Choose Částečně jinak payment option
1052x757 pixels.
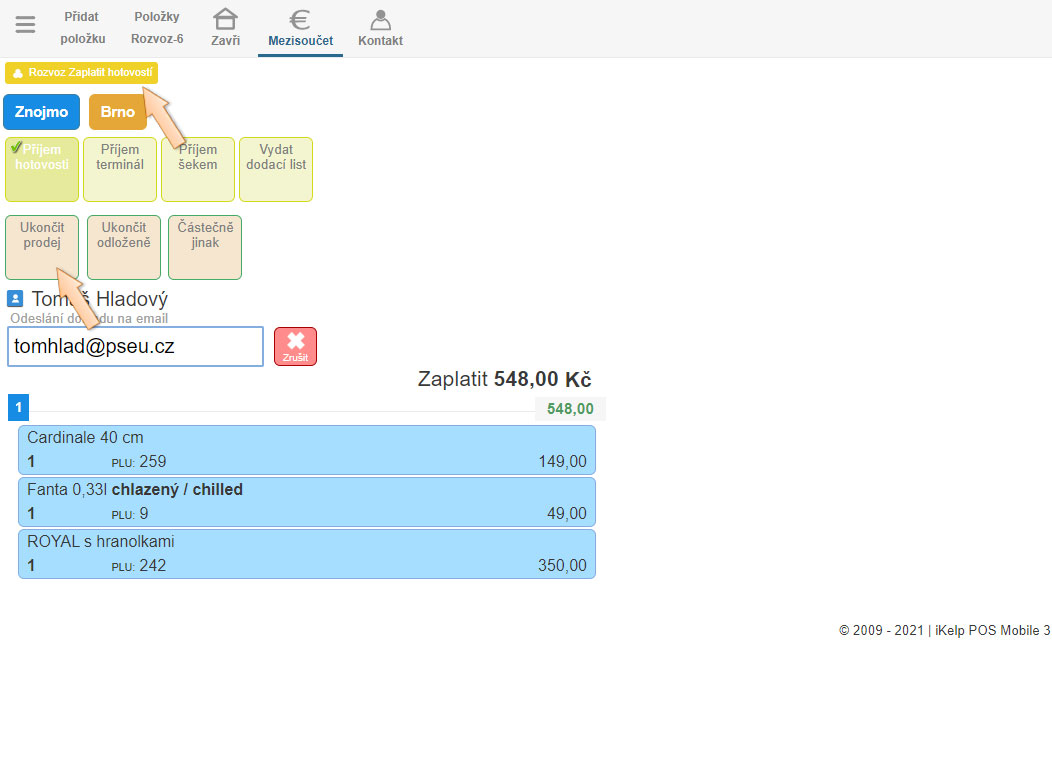coord(205,247)
